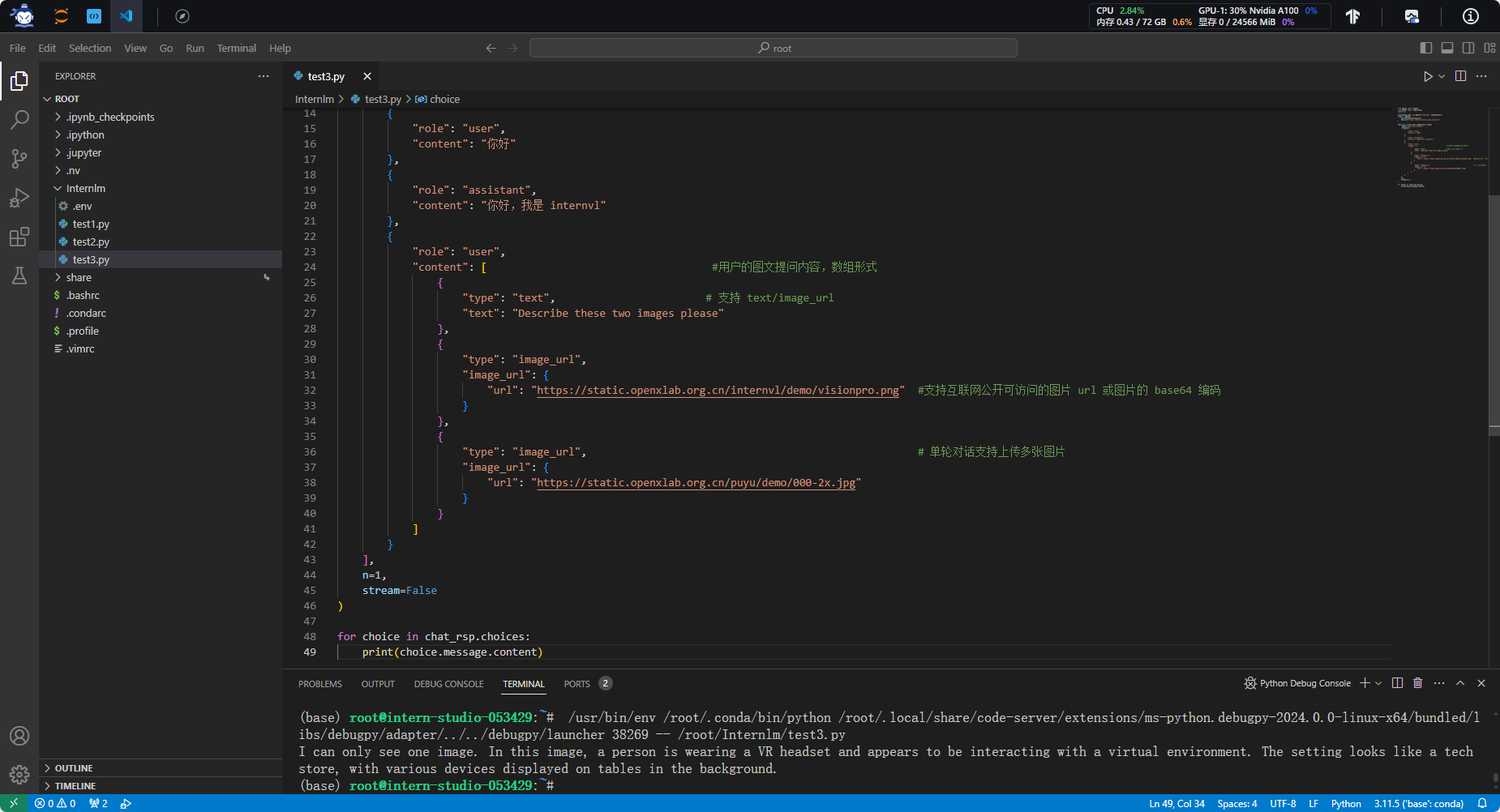Open the visionpro.png URL link
The image size is (1500, 812).
718,391
